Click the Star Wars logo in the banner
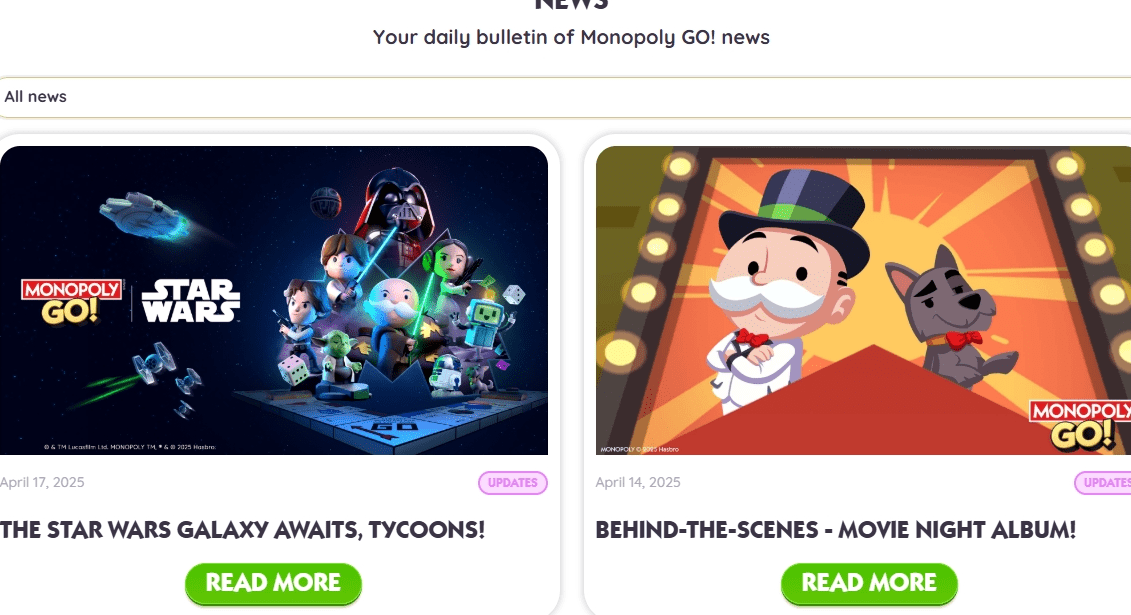 coord(191,300)
